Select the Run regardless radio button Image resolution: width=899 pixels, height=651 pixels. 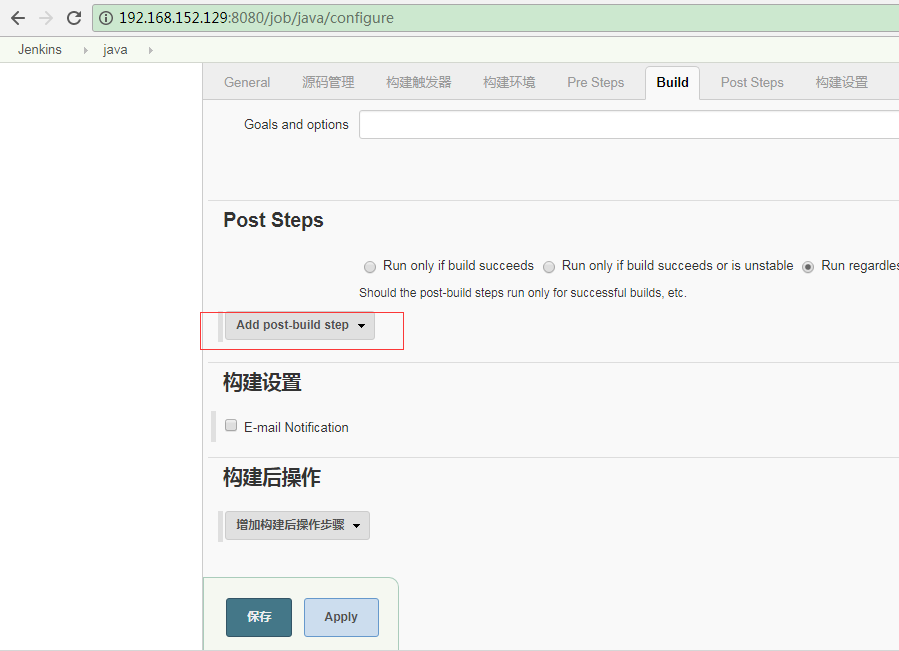click(x=808, y=267)
